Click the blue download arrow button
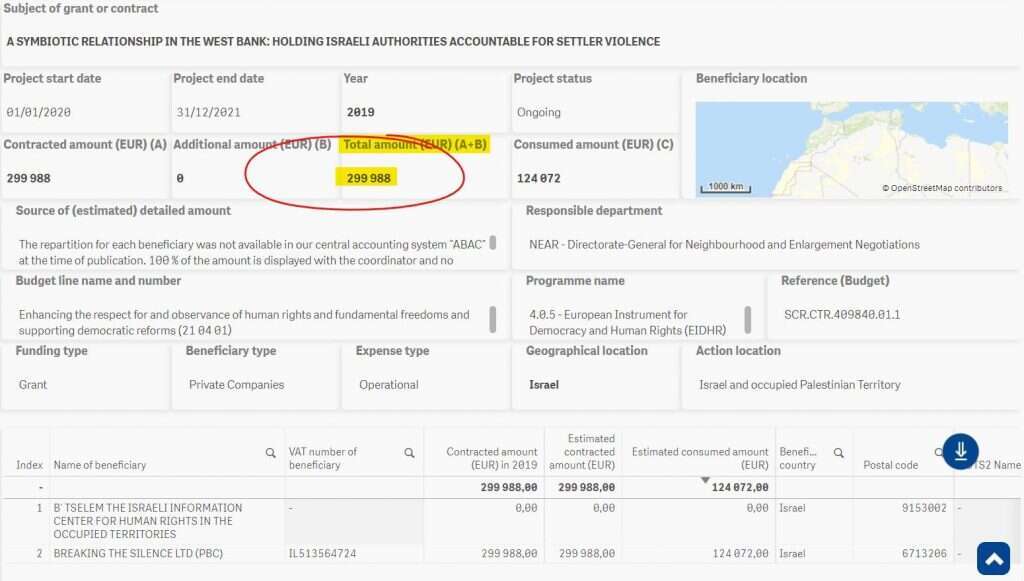The image size is (1024, 581). (x=960, y=451)
